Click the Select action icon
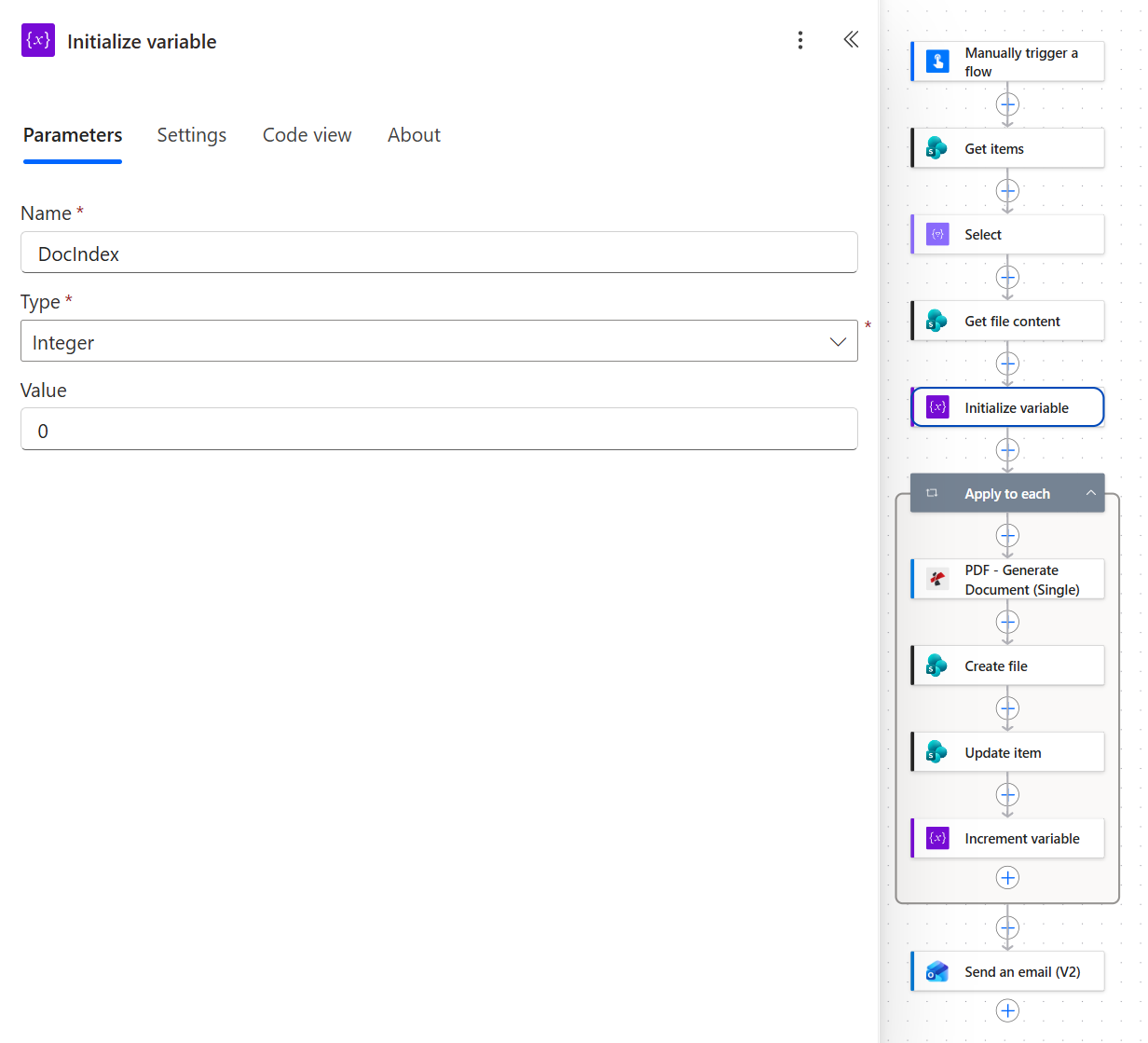The image size is (1148, 1043). (937, 234)
